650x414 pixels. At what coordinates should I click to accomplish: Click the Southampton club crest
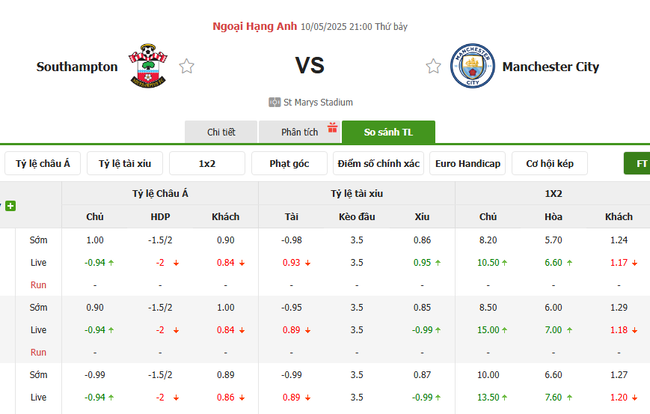(147, 66)
